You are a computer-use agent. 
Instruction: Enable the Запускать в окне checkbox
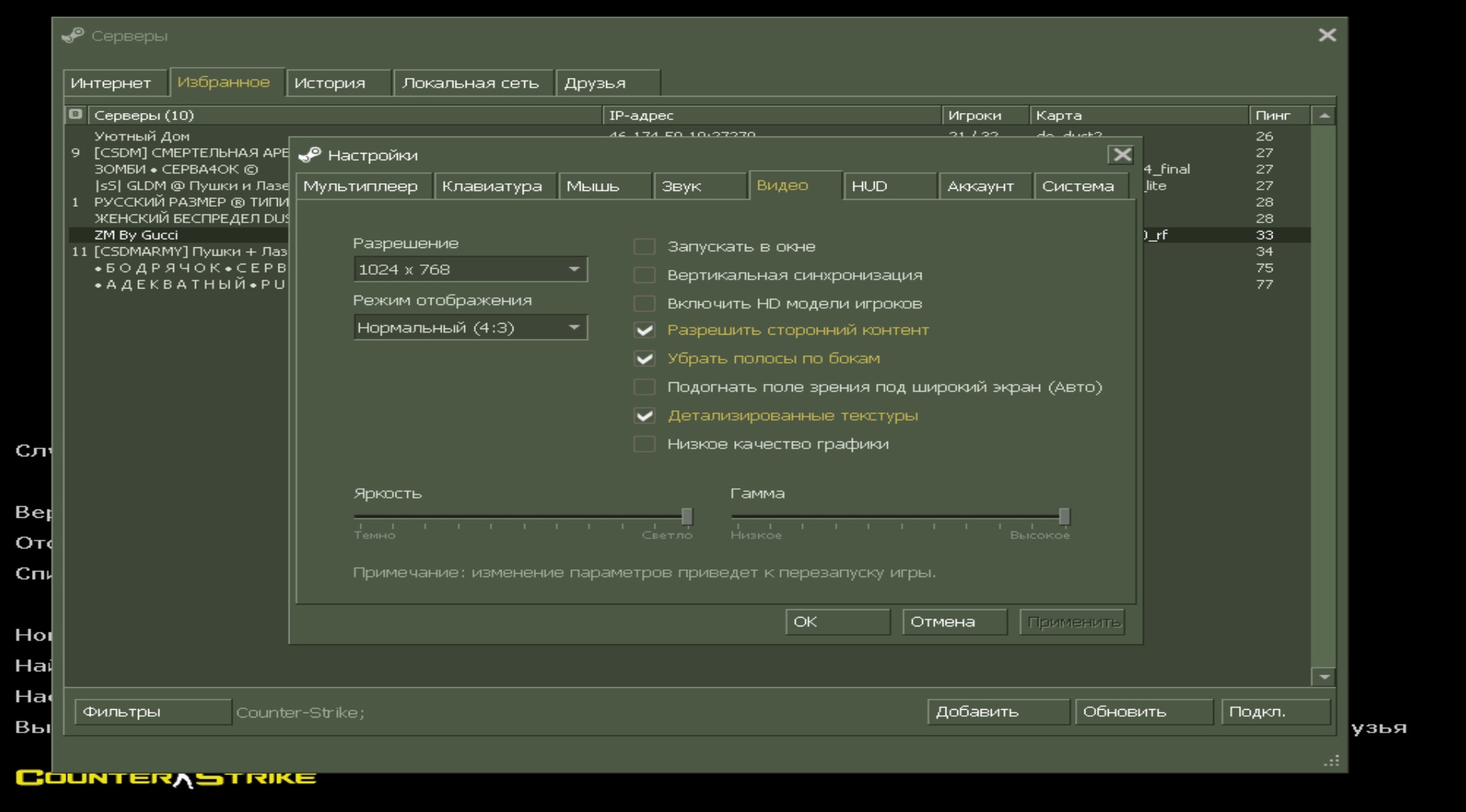point(644,246)
